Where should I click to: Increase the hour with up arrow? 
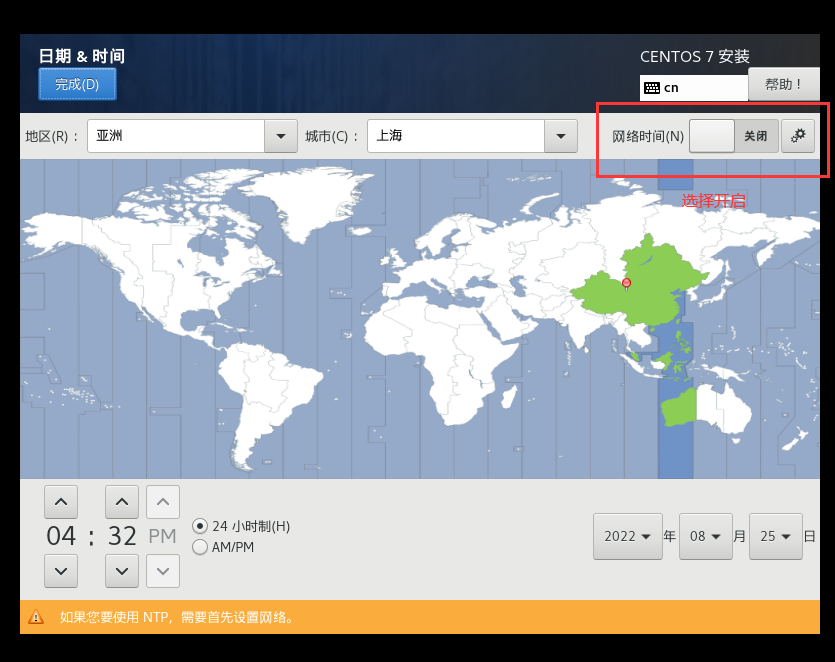61,502
